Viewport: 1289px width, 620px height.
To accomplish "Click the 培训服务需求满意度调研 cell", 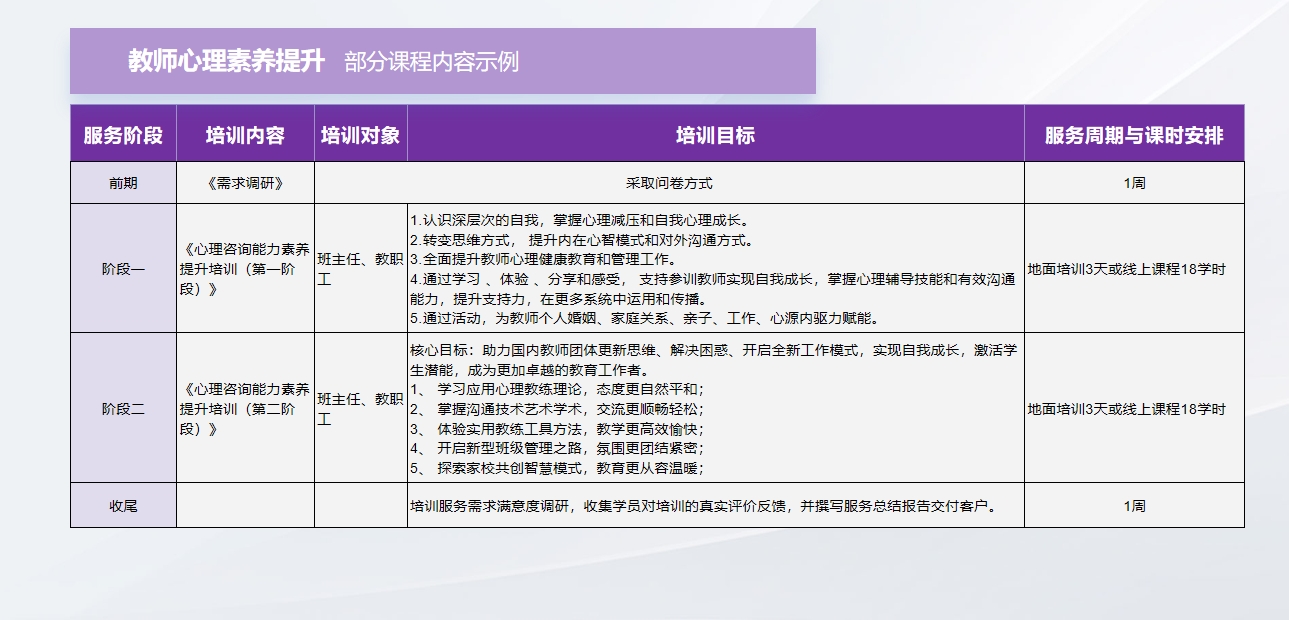I will 716,505.
